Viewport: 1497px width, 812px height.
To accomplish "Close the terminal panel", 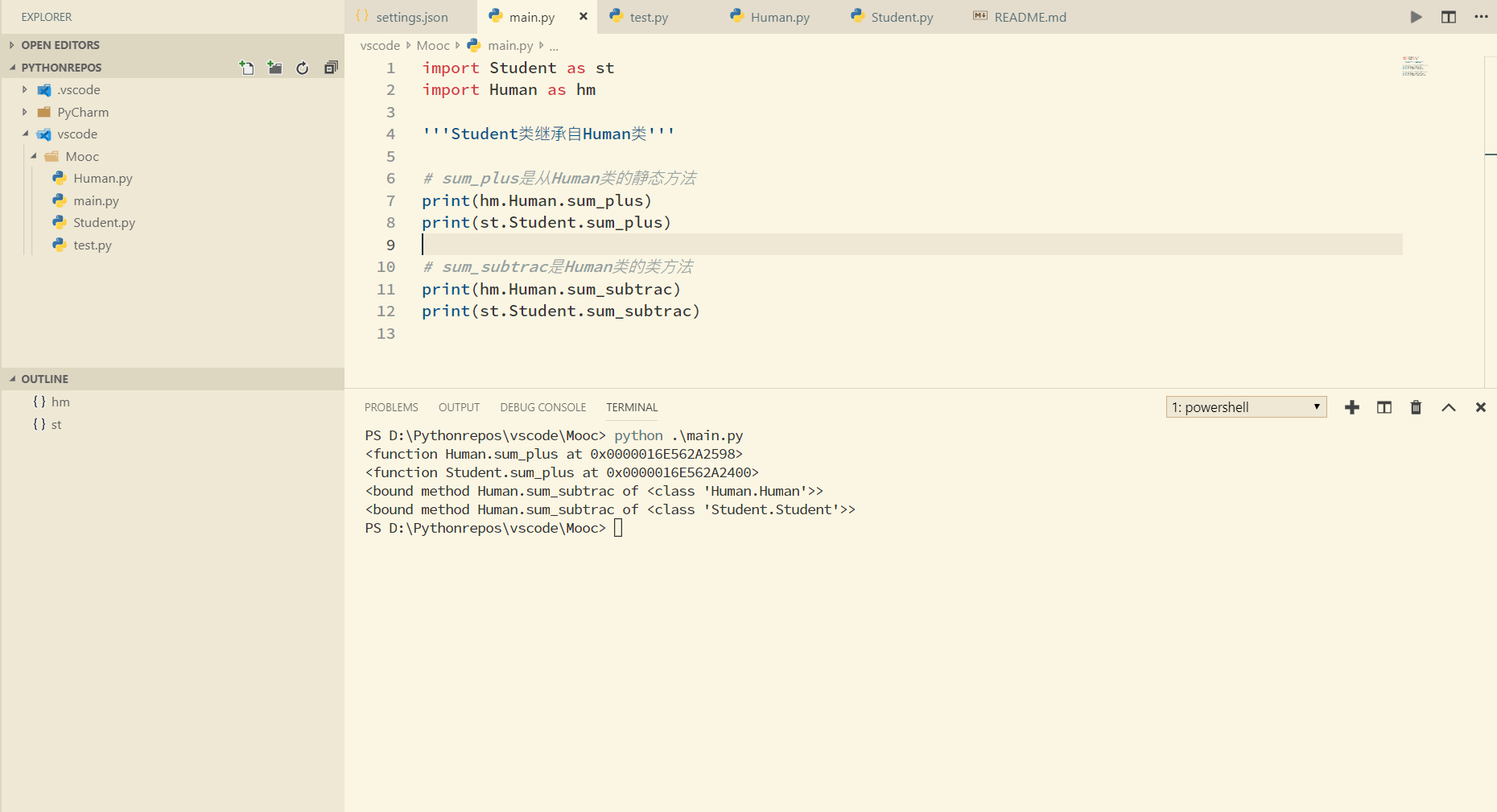I will [1480, 407].
